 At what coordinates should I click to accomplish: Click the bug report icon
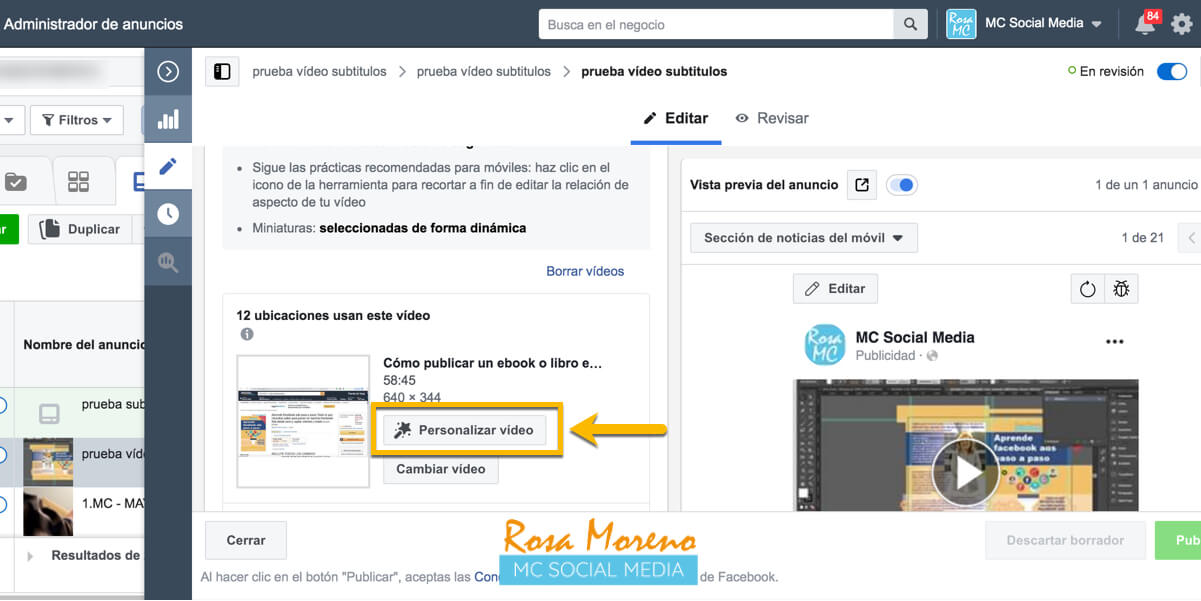1122,289
